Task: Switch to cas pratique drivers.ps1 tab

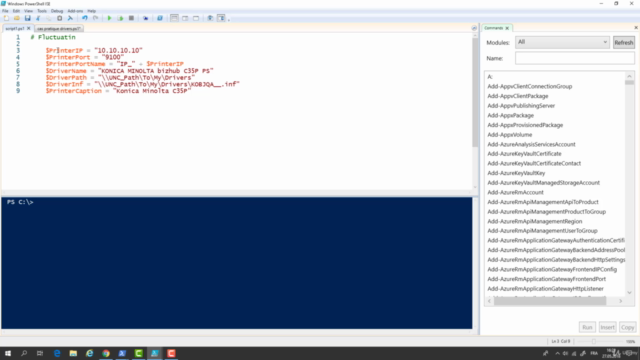Action: 59,29
